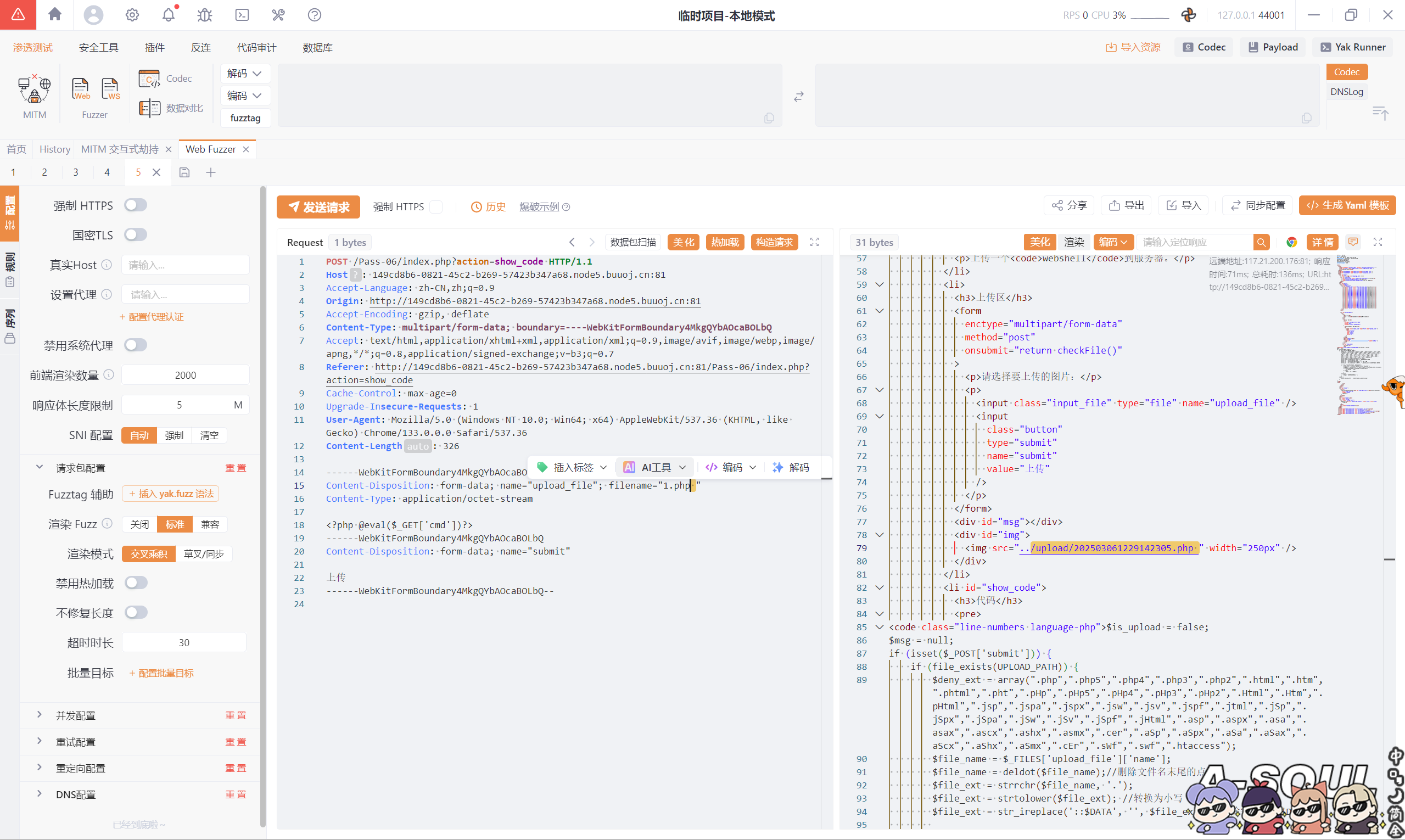Click the 发送请求 send button
The width and height of the screenshot is (1405, 840).
point(318,206)
